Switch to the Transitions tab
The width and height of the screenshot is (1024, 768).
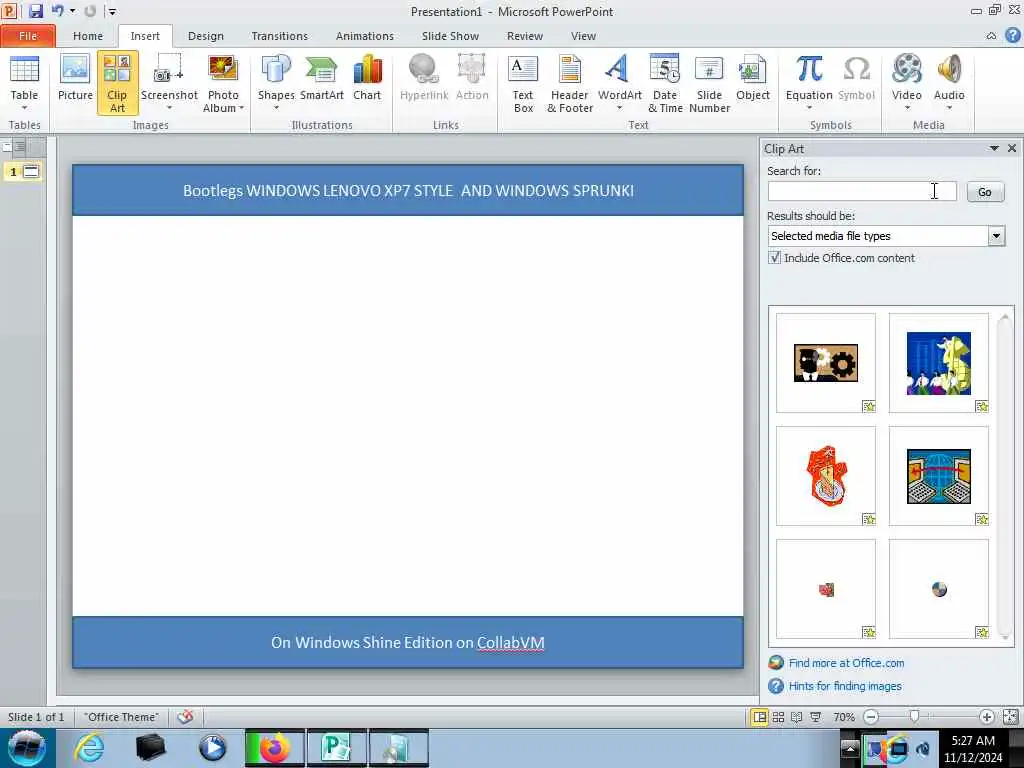coord(280,36)
